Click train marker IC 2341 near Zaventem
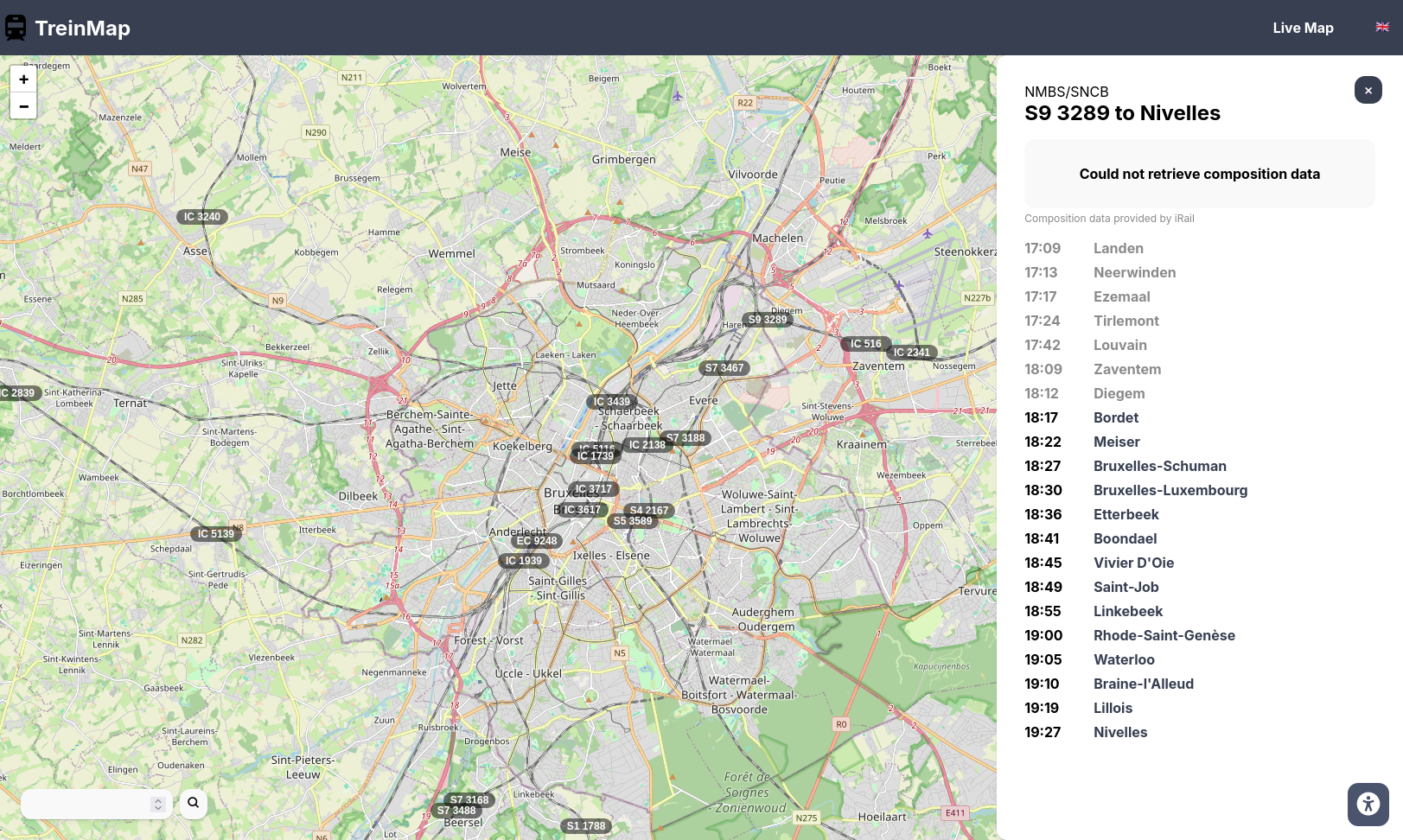Viewport: 1403px width, 840px height. click(911, 353)
